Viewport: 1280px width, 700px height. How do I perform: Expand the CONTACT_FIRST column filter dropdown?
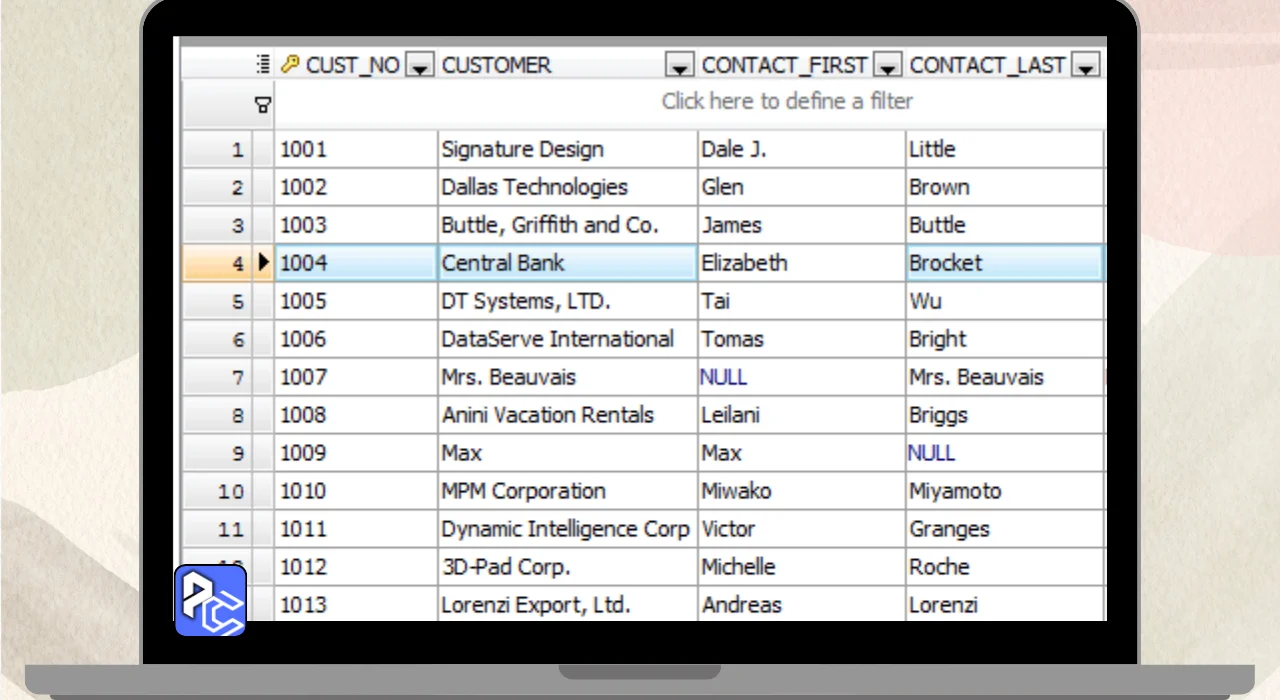click(x=888, y=66)
